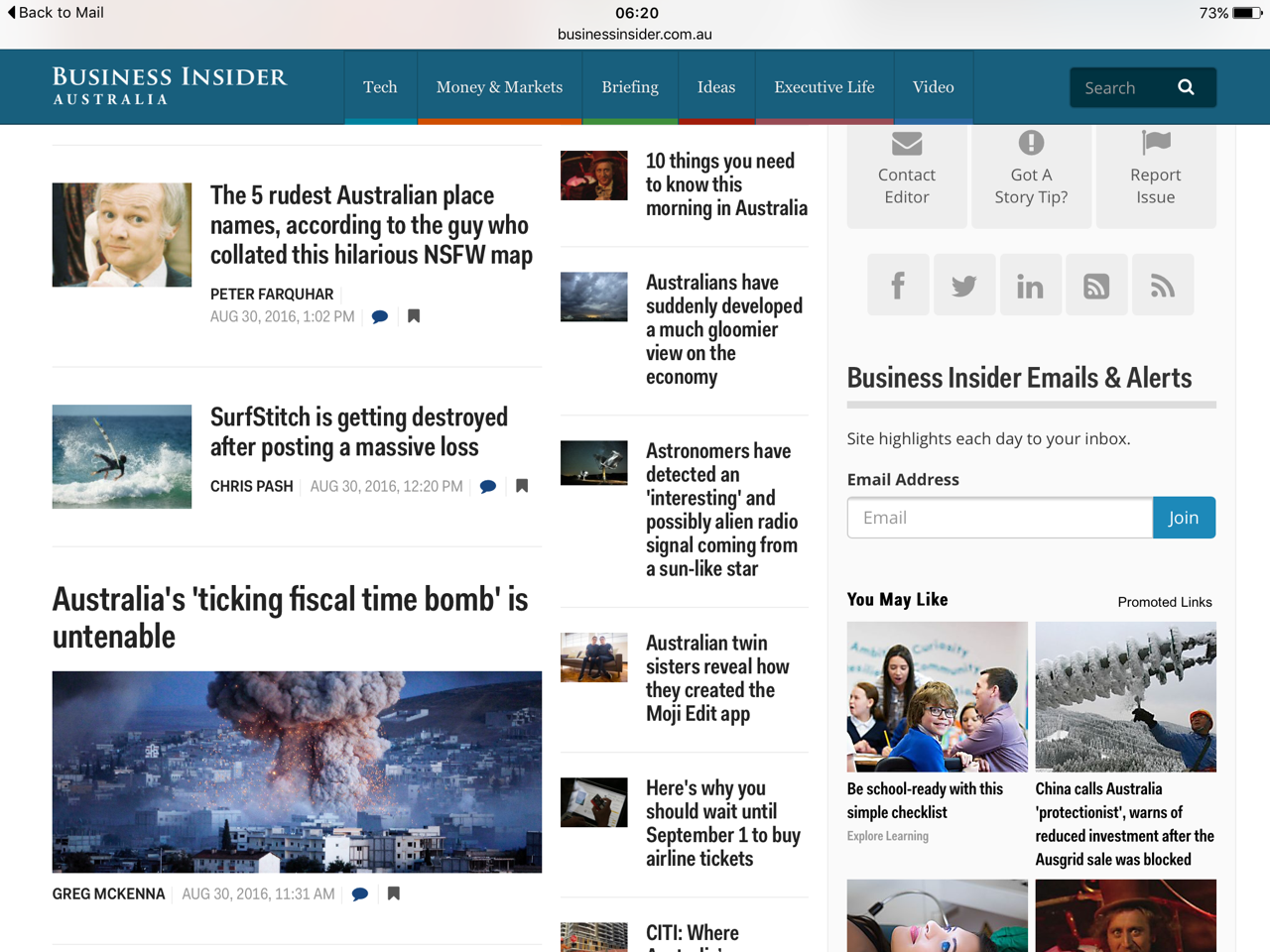Image resolution: width=1270 pixels, height=952 pixels.
Task: Open comments on the rudest place names article
Action: click(x=380, y=317)
